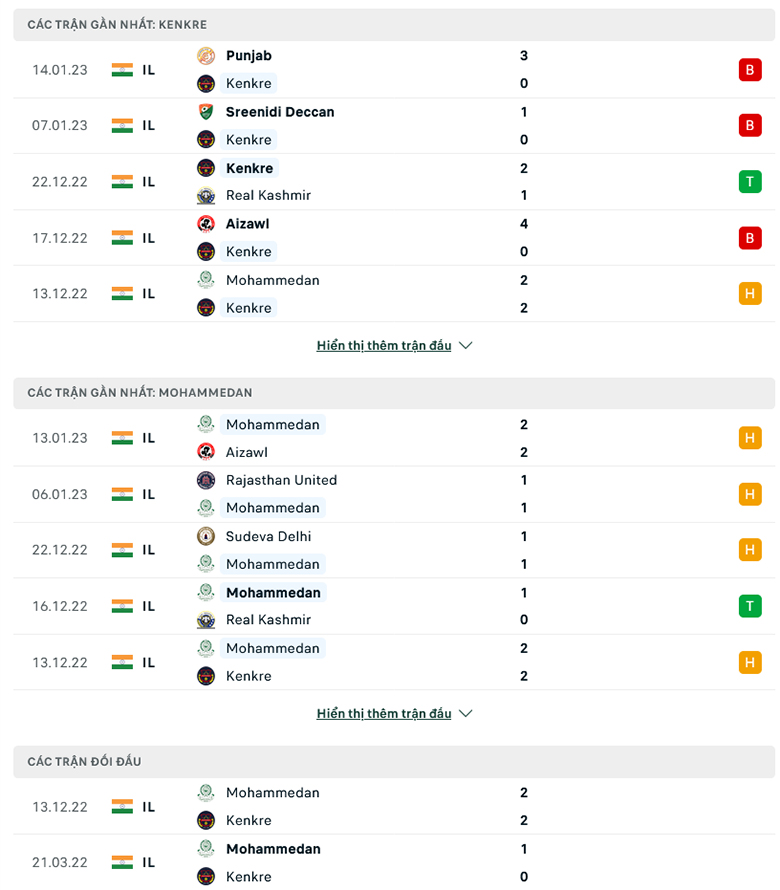Click green T badge for Kenkre vs Real Kashmir

point(750,182)
